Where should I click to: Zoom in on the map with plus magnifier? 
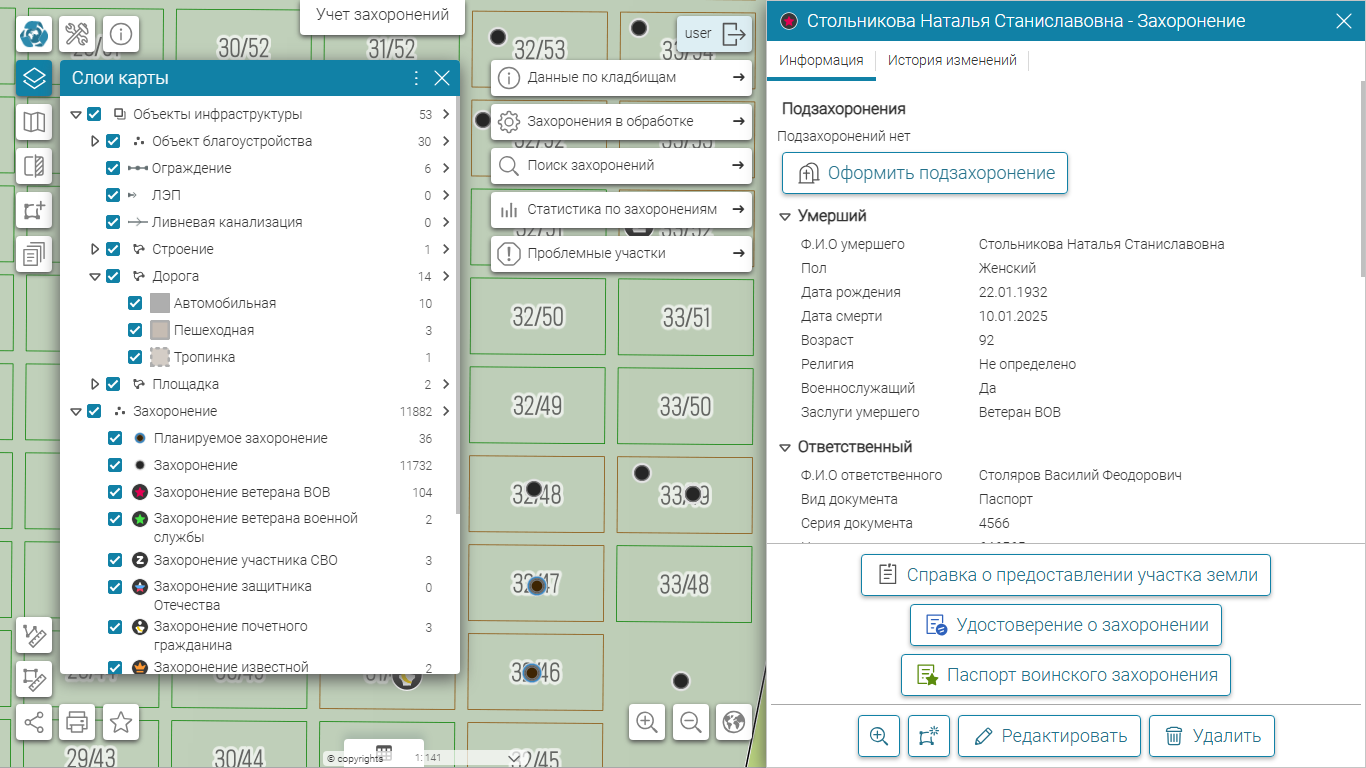[647, 721]
